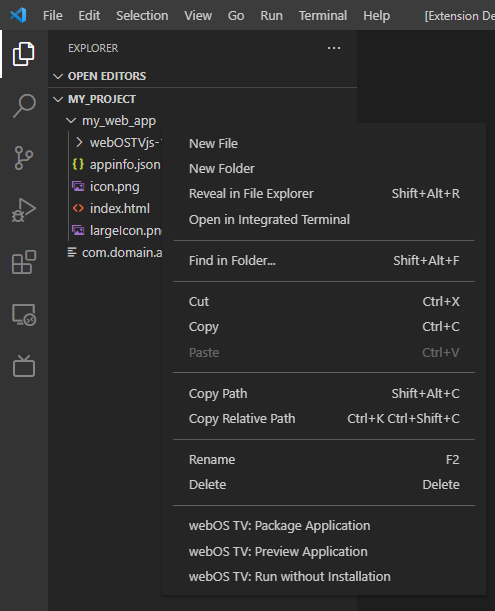Open the Terminal menu

(323, 16)
